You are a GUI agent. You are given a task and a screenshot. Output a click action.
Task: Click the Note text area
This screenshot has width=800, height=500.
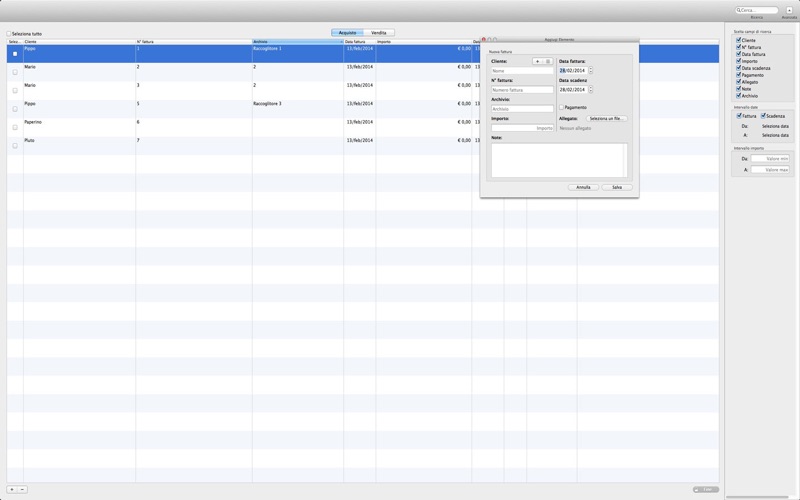pos(557,160)
